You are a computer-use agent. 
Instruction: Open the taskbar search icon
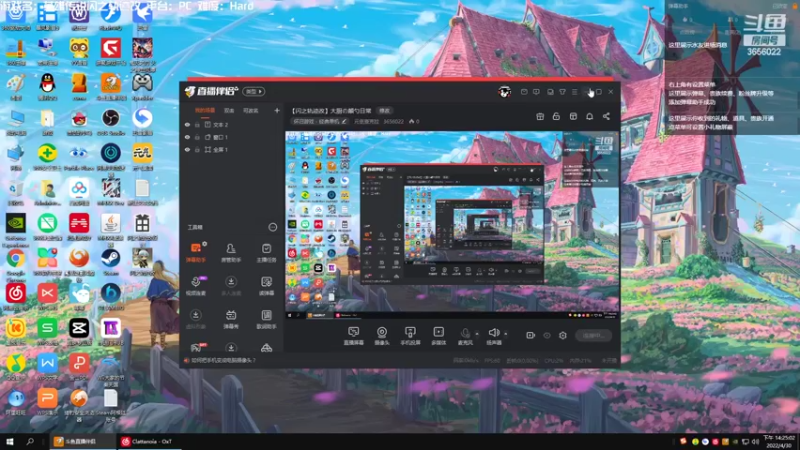pos(30,441)
